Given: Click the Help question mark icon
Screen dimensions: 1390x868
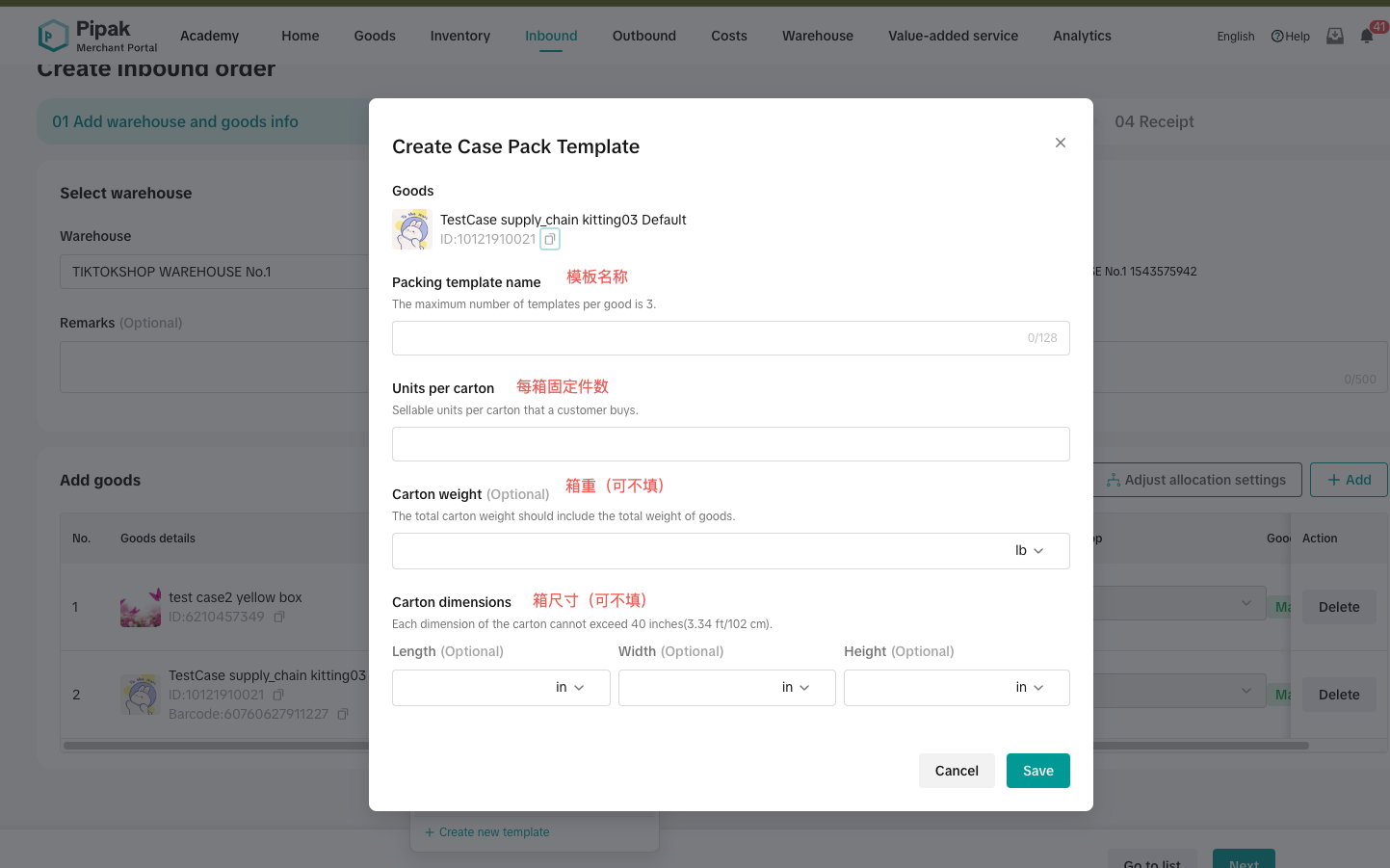Looking at the screenshot, I should click(1277, 37).
